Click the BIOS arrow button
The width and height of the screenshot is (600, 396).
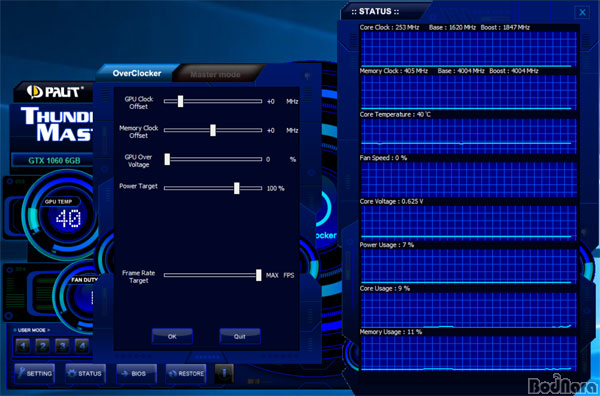click(x=136, y=373)
